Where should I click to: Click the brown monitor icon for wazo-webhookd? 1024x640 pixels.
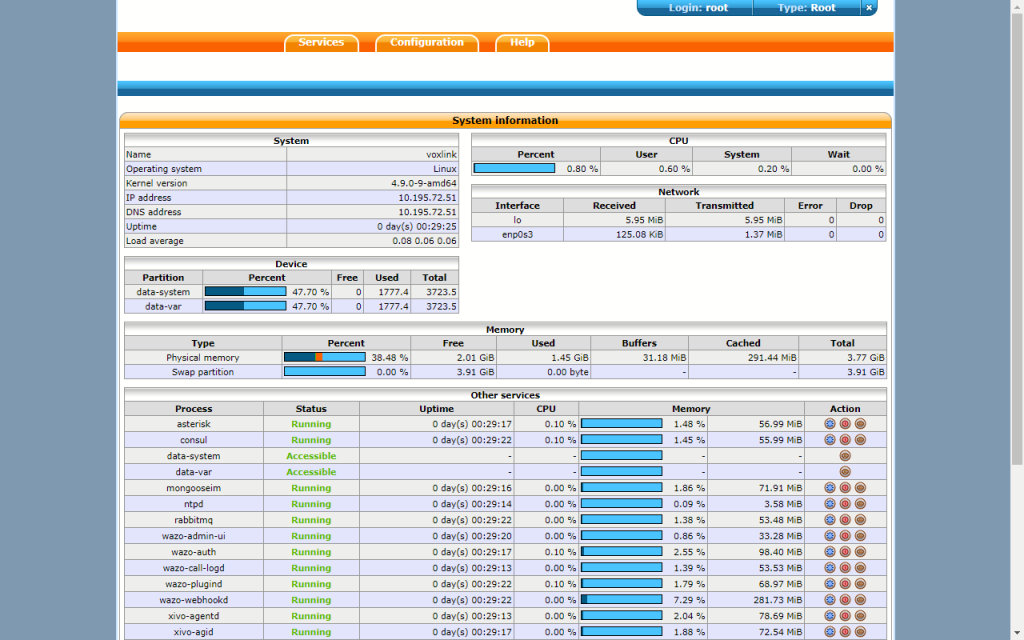(860, 600)
